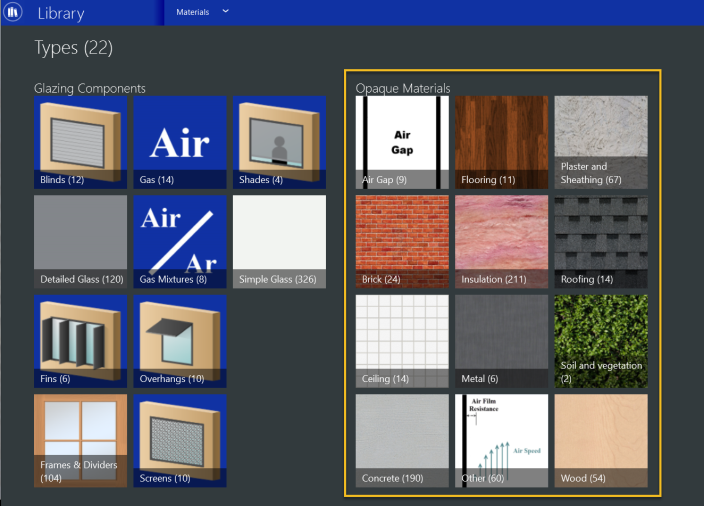Open the Fins (6) tile
Image resolution: width=704 pixels, height=506 pixels.
pyautogui.click(x=81, y=341)
